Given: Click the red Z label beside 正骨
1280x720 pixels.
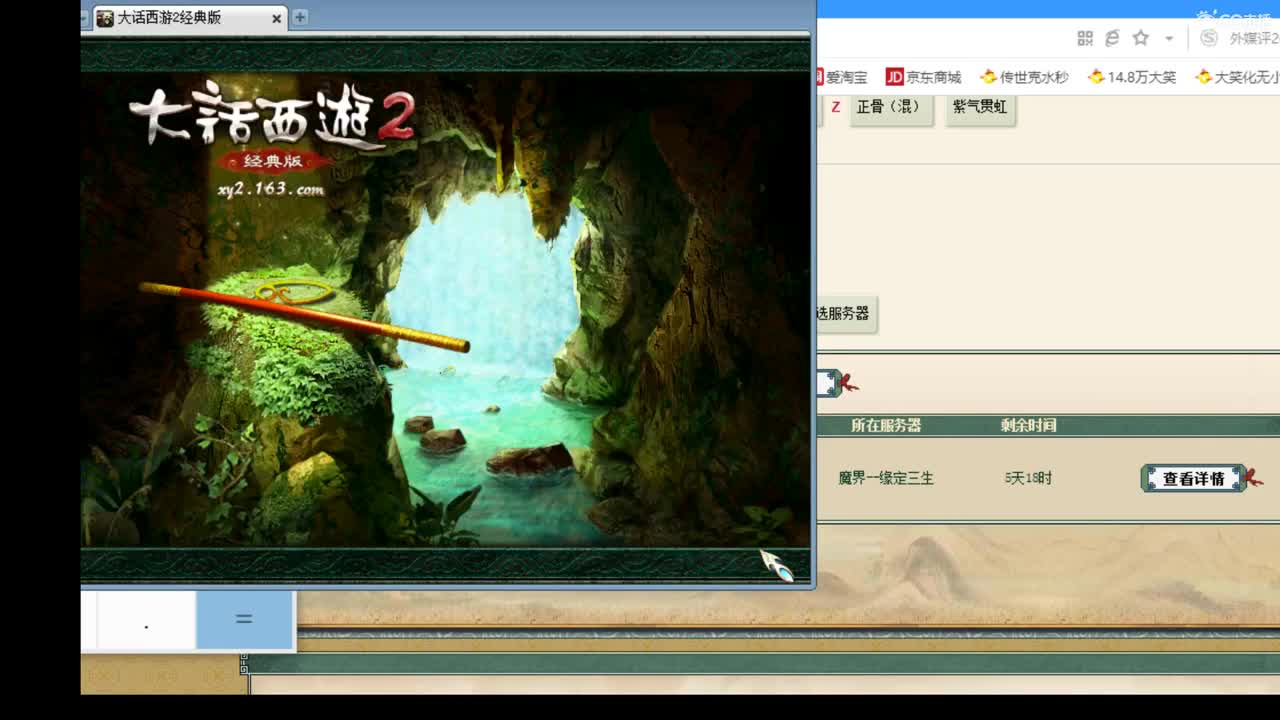Looking at the screenshot, I should point(836,107).
